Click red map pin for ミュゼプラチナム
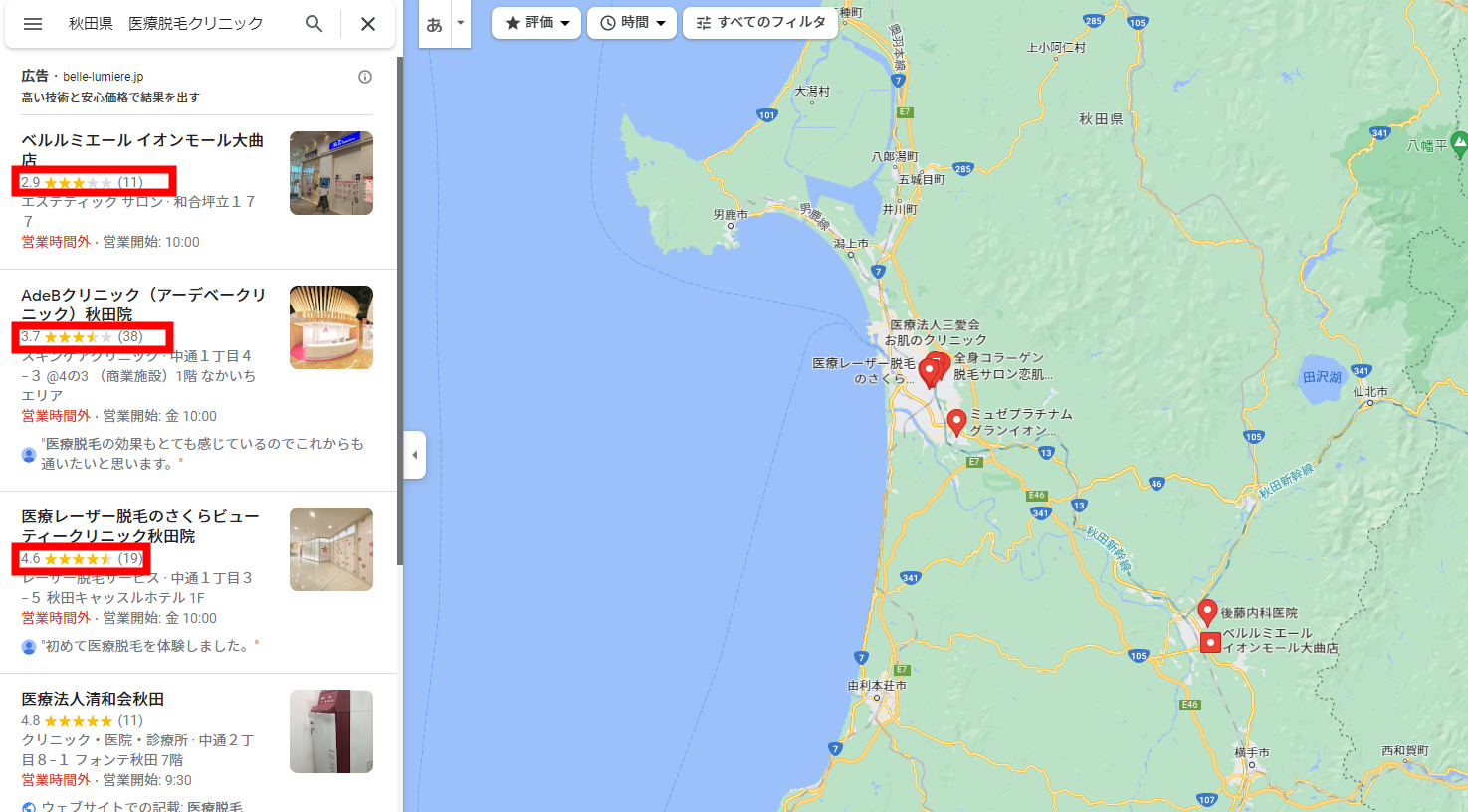The width and height of the screenshot is (1468, 812). [x=956, y=422]
